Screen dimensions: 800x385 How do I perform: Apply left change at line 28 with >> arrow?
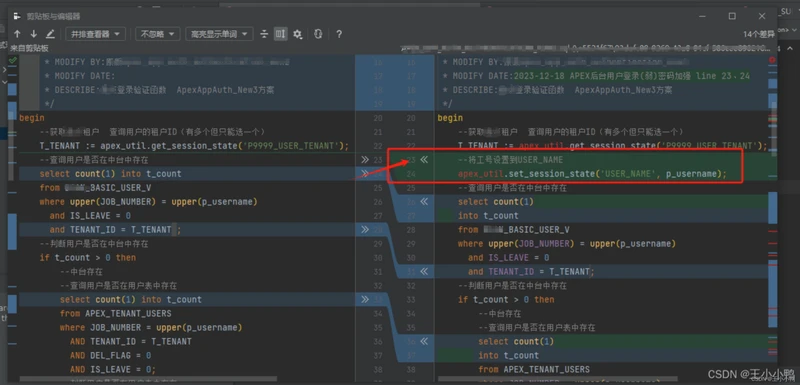365,229
